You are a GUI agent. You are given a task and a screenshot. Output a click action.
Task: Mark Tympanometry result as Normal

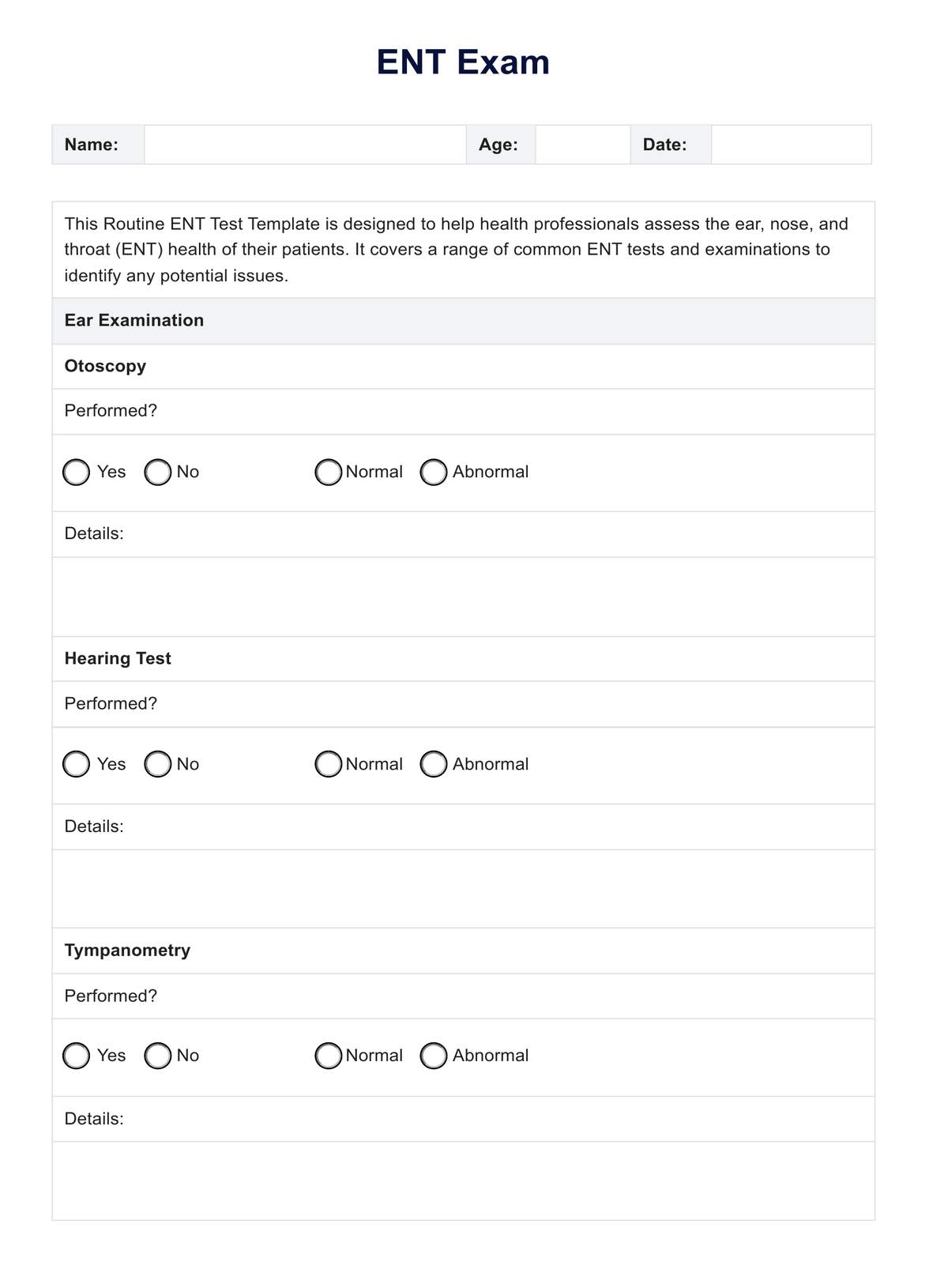click(328, 1056)
